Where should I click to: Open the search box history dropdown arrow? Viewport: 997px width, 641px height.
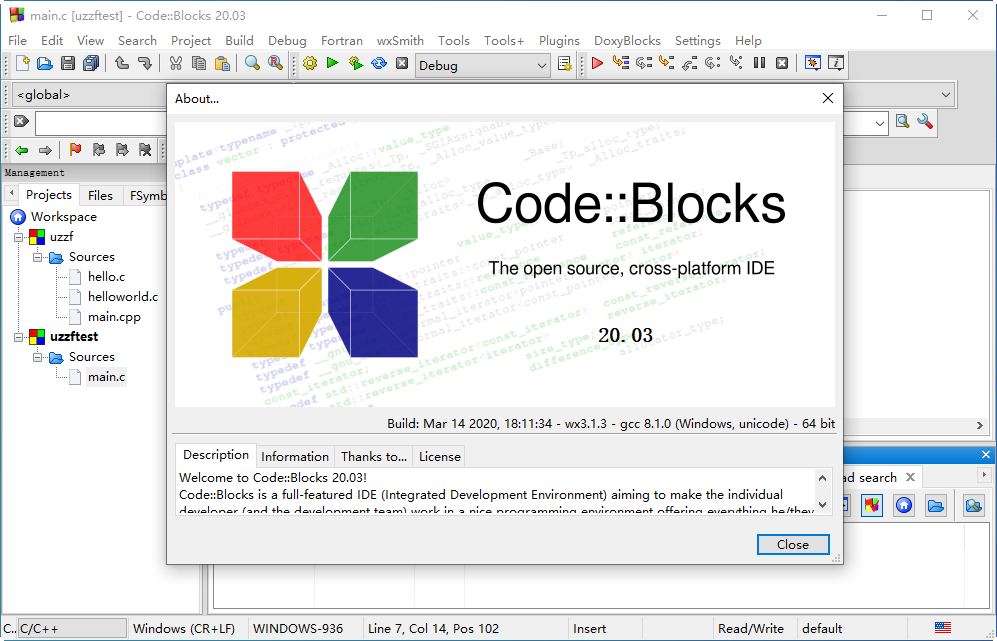click(x=880, y=123)
